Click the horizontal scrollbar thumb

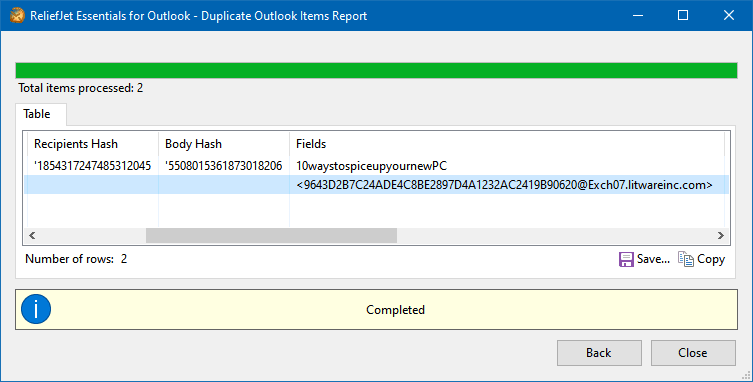pyautogui.click(x=271, y=235)
